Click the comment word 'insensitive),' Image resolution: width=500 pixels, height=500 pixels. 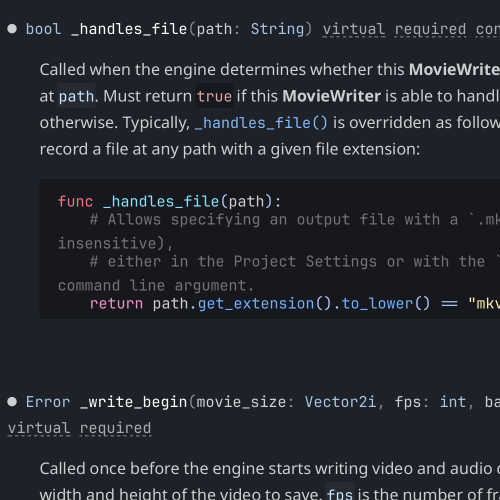pyautogui.click(x=115, y=244)
